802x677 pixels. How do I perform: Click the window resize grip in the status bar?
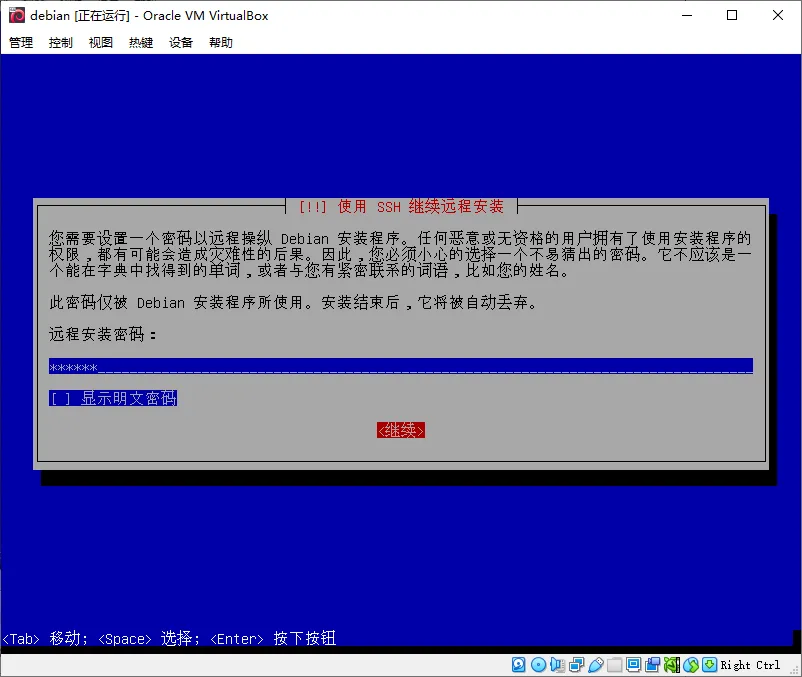794,669
